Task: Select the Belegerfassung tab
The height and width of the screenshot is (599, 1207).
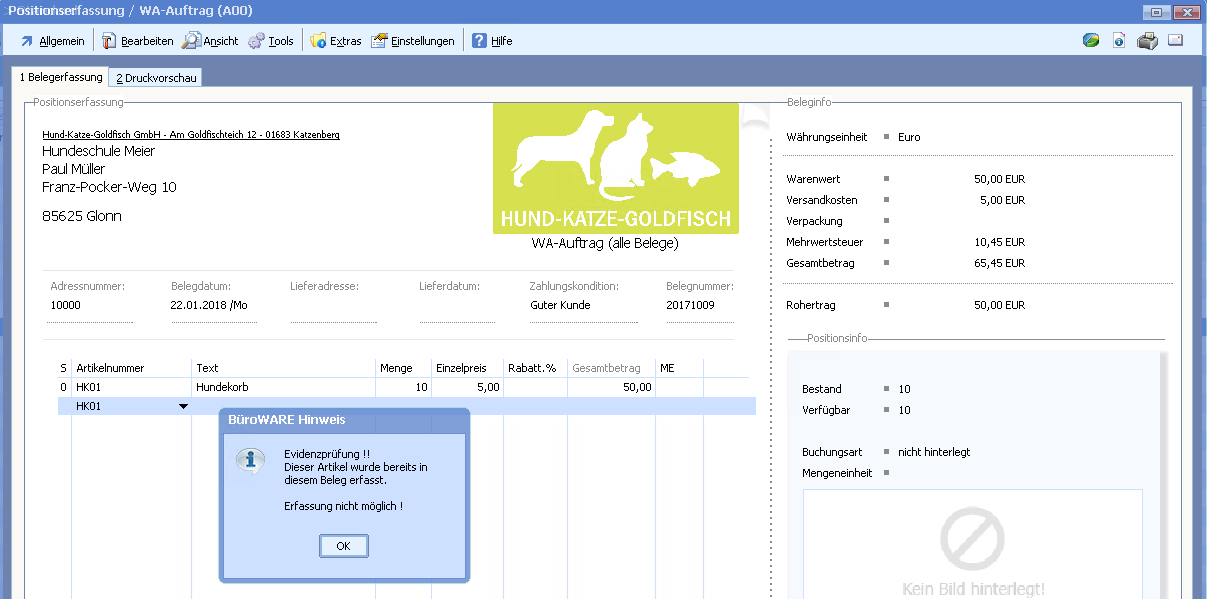Action: tap(61, 78)
